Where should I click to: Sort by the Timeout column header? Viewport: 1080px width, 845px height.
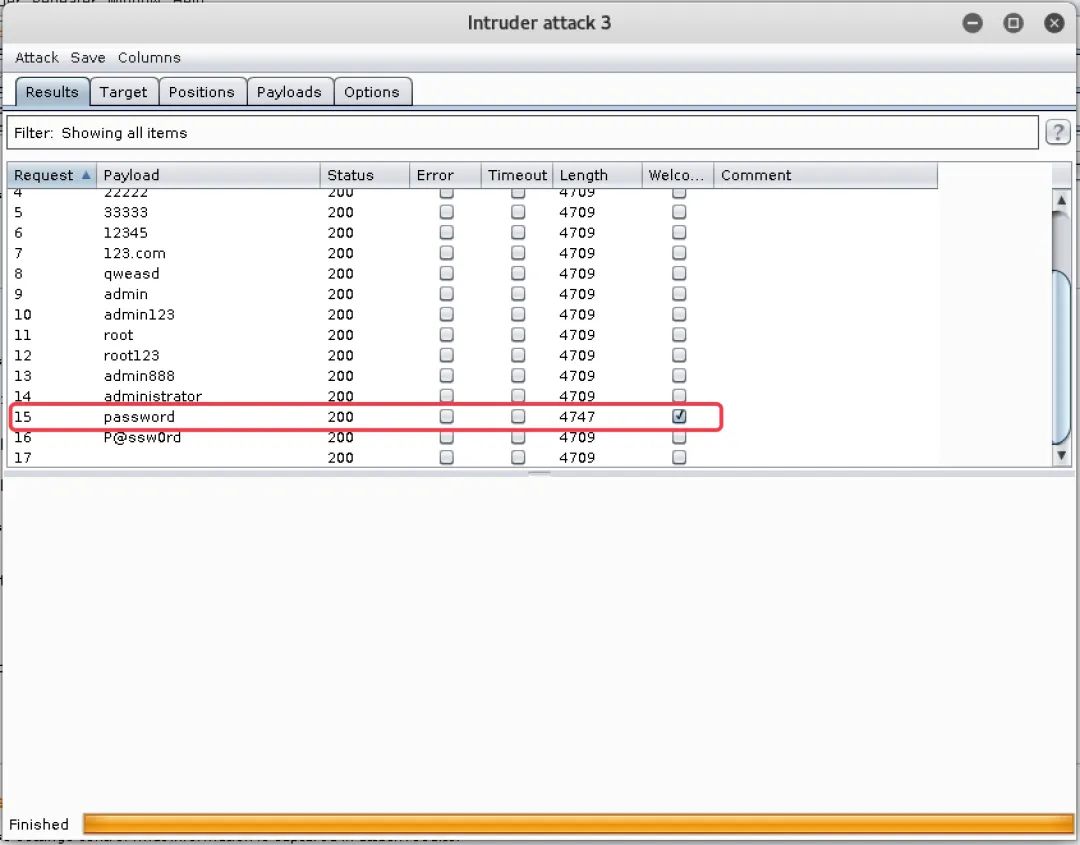point(517,175)
